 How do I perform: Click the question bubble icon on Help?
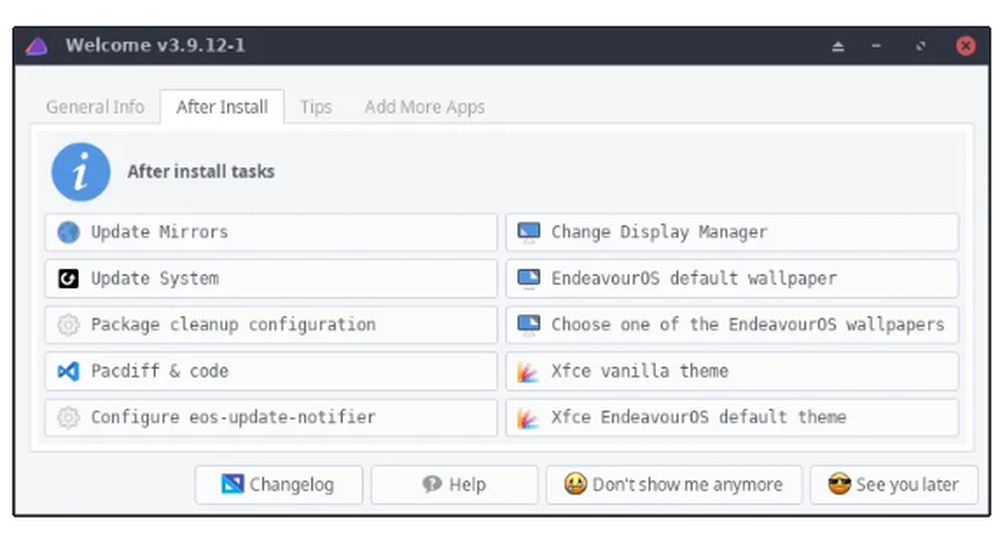pos(432,484)
